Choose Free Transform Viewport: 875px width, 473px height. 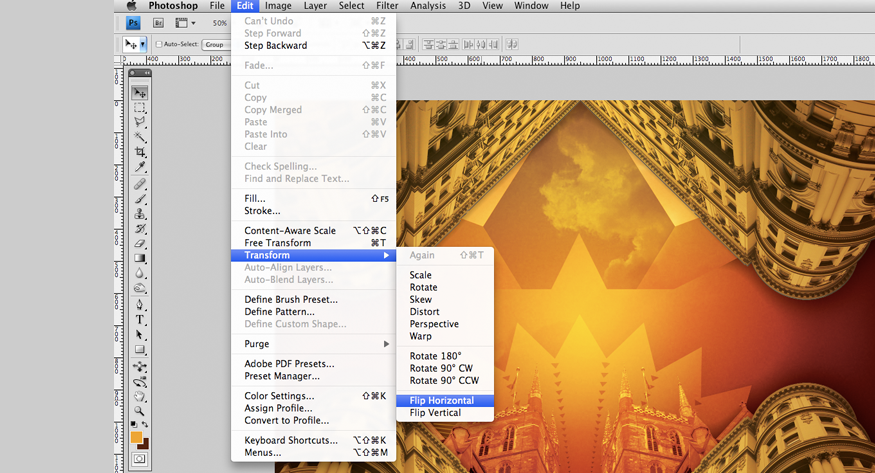click(314, 243)
